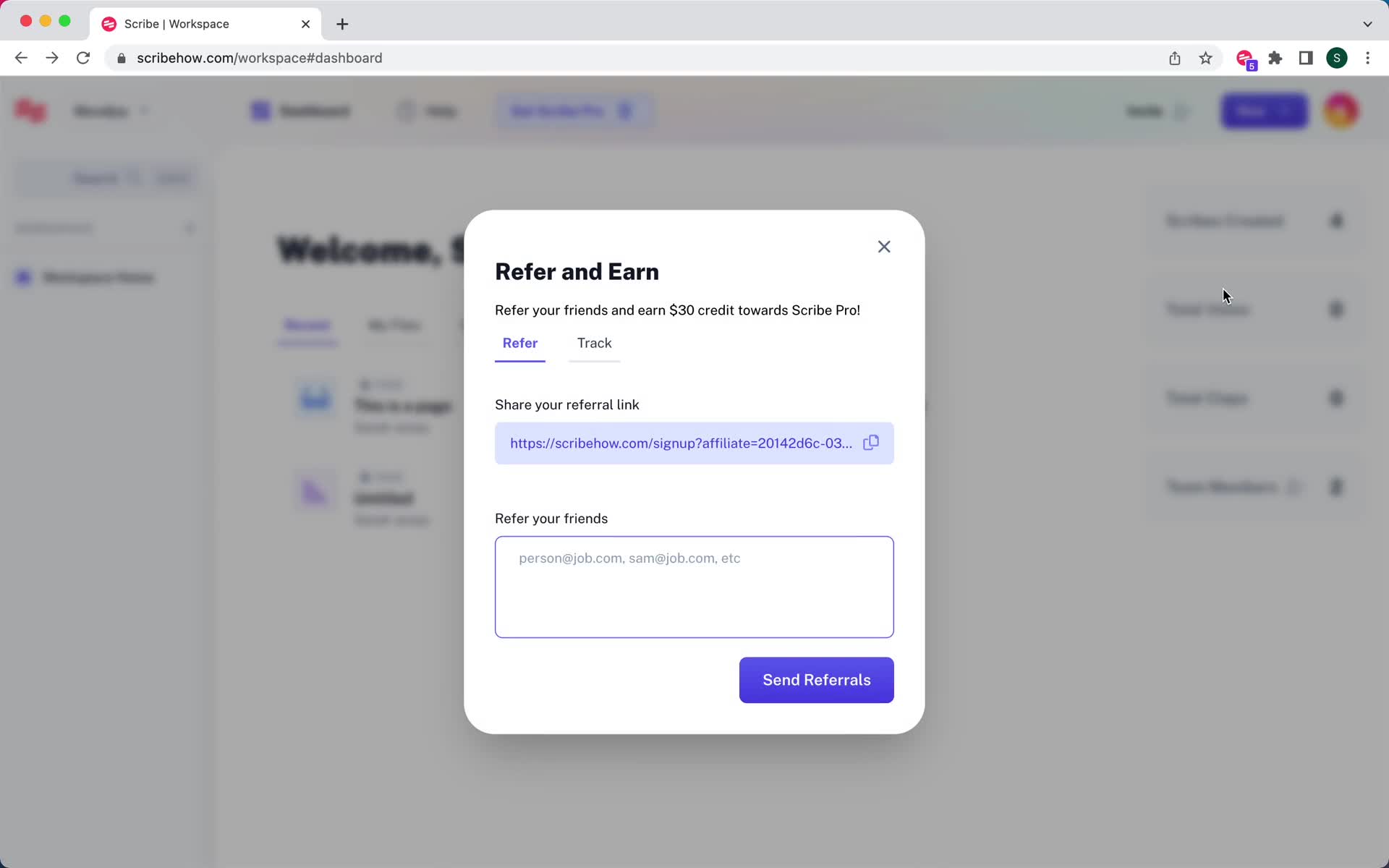Click the browser bookmark star icon
Image resolution: width=1389 pixels, height=868 pixels.
[1207, 58]
